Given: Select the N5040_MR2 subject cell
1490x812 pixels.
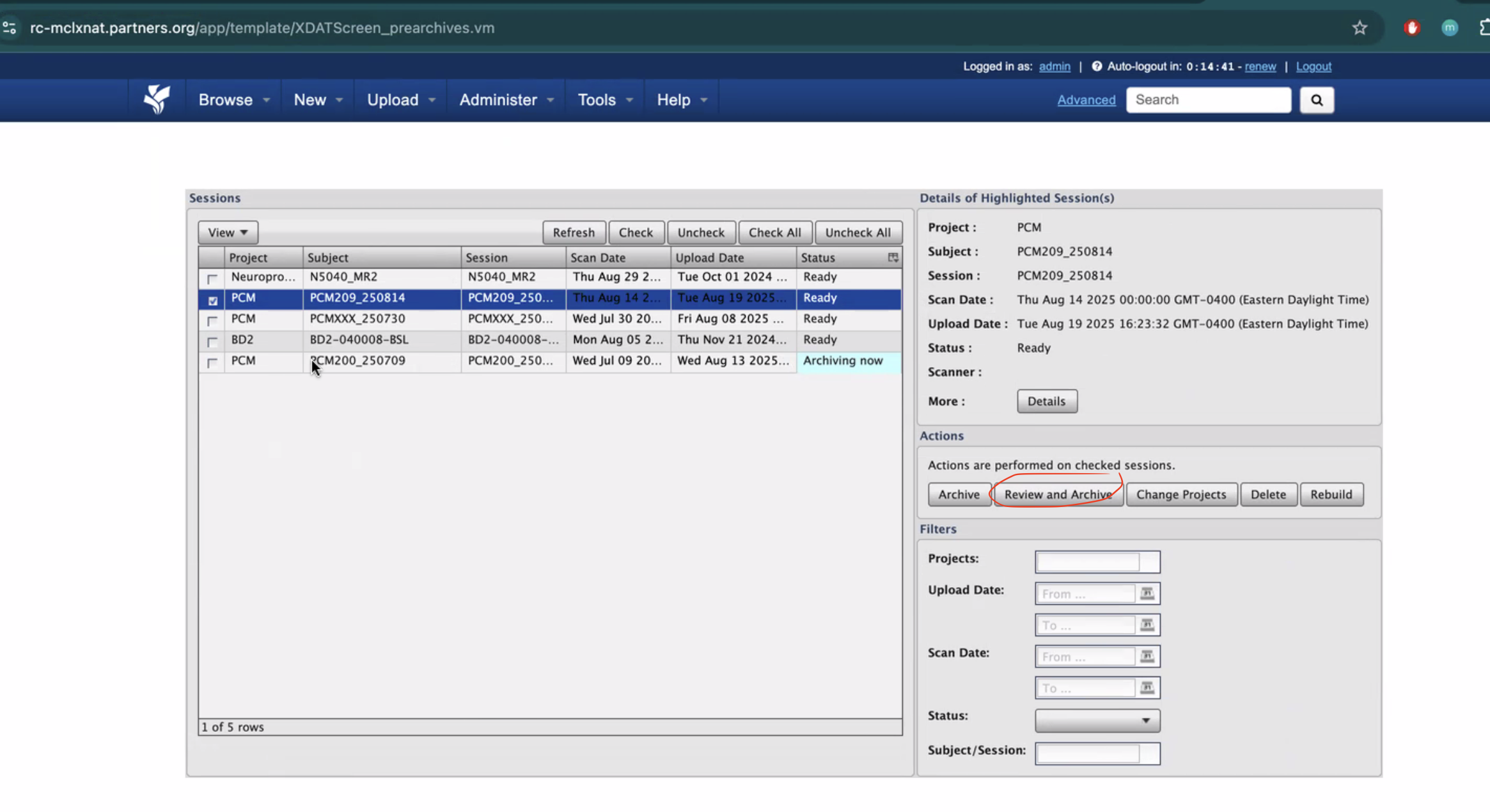Looking at the screenshot, I should point(382,277).
